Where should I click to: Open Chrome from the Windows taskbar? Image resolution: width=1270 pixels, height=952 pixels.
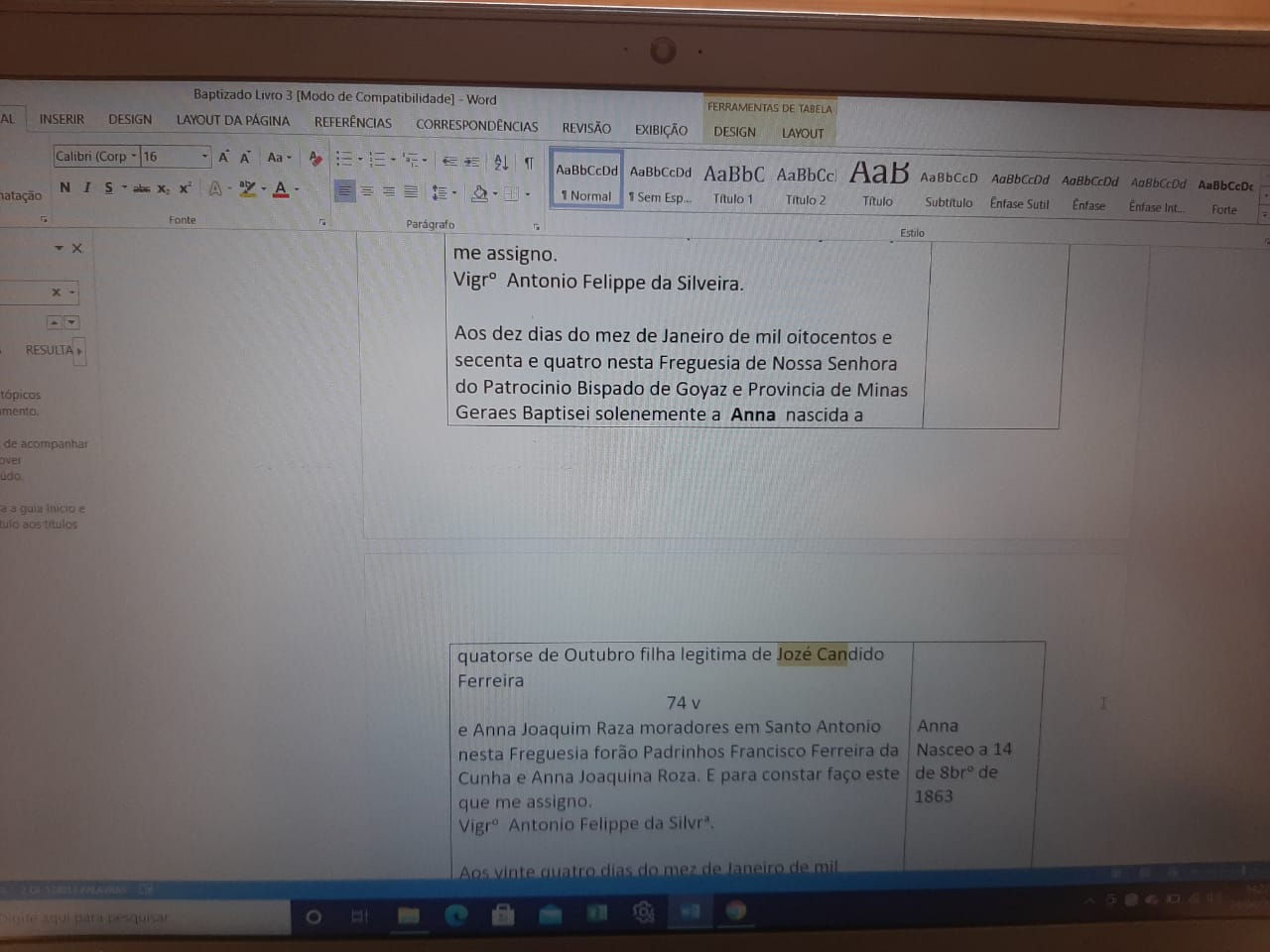pyautogui.click(x=735, y=911)
